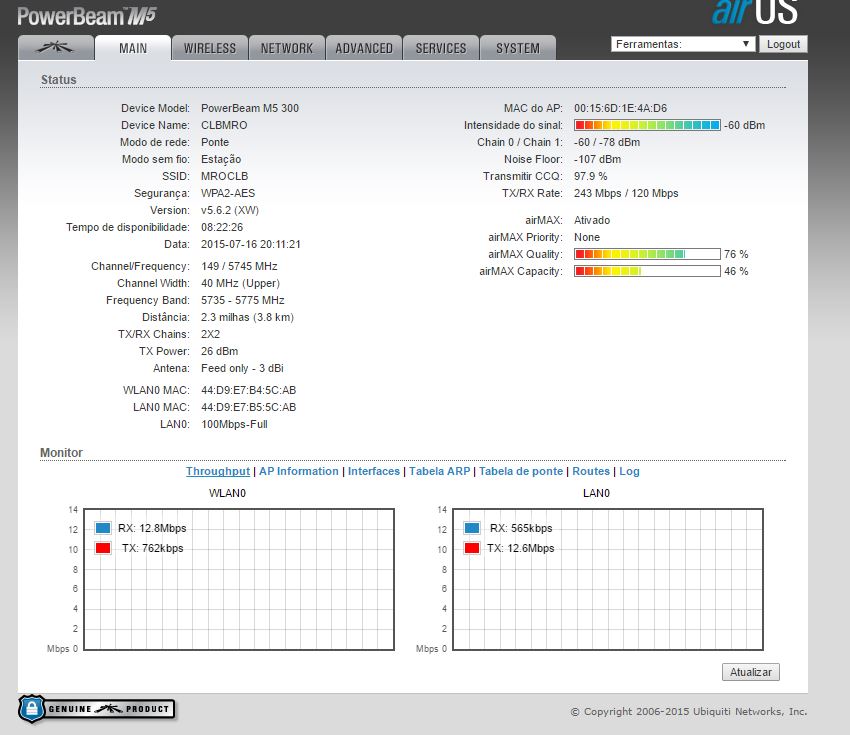Select WLAN0 MAC 44:D9:E7:B4:5C:AB
Viewport: 850px width, 735px height.
(x=249, y=390)
